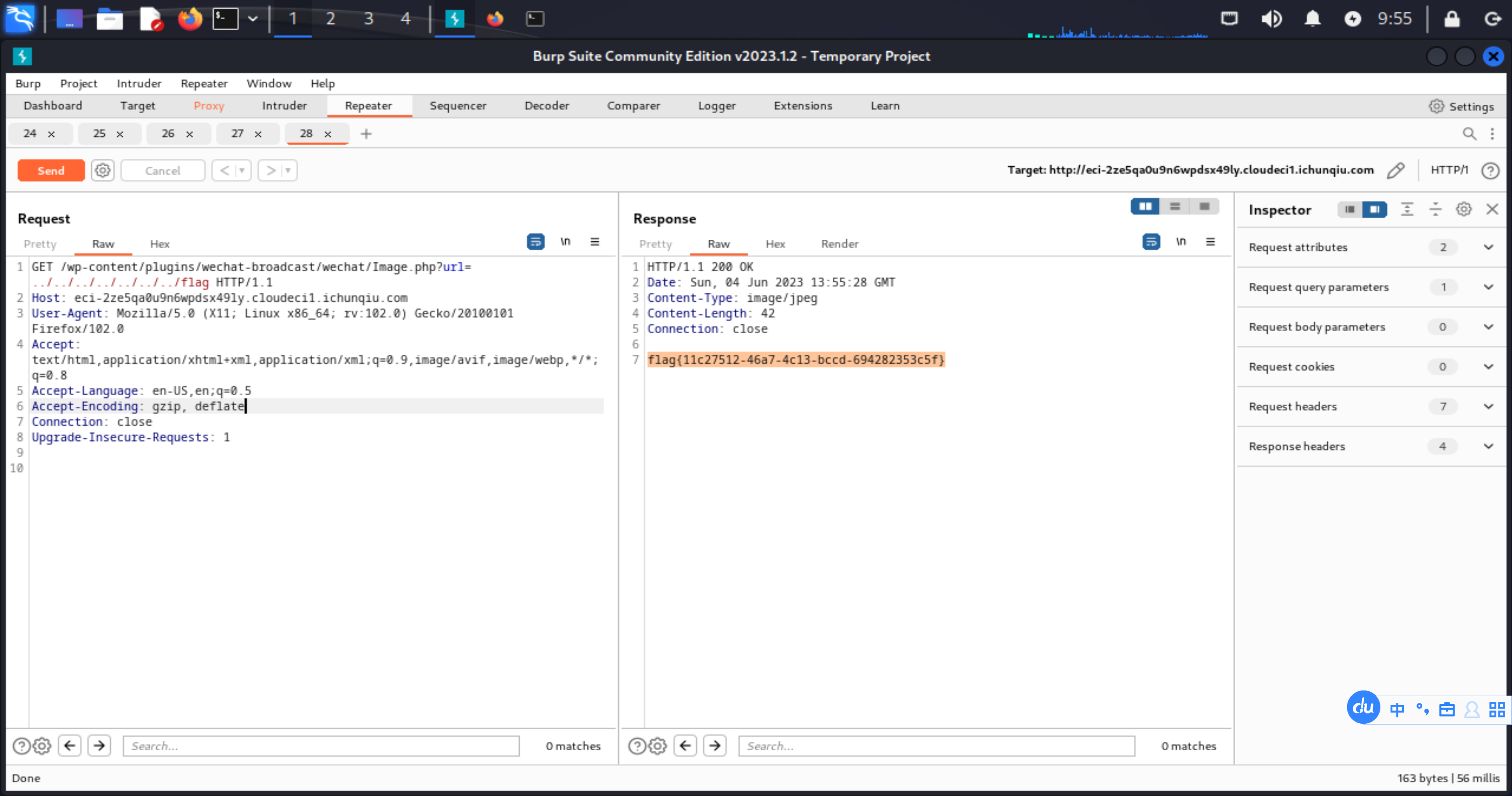
Task: Open Repeater send settings gear
Action: pyautogui.click(x=103, y=170)
